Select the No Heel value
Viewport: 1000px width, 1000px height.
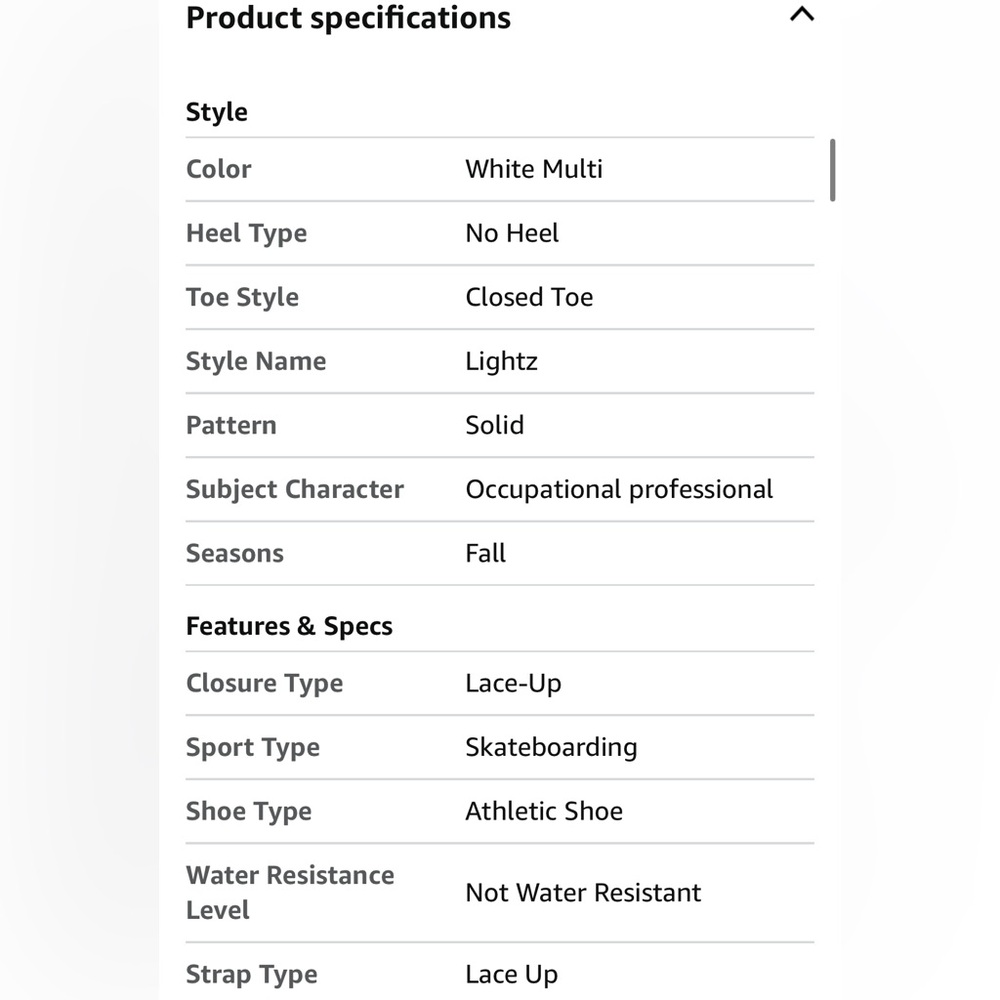[x=512, y=233]
